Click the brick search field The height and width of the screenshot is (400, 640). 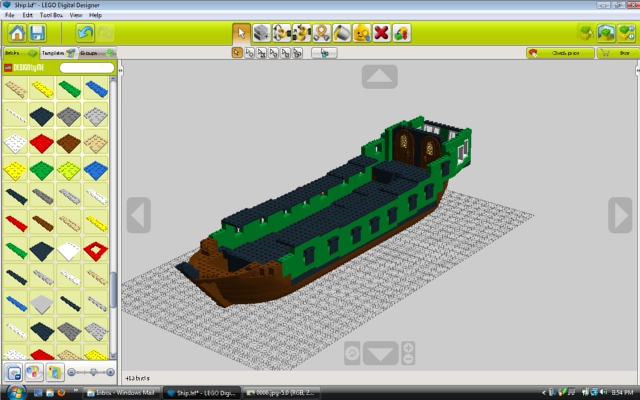coord(87,67)
